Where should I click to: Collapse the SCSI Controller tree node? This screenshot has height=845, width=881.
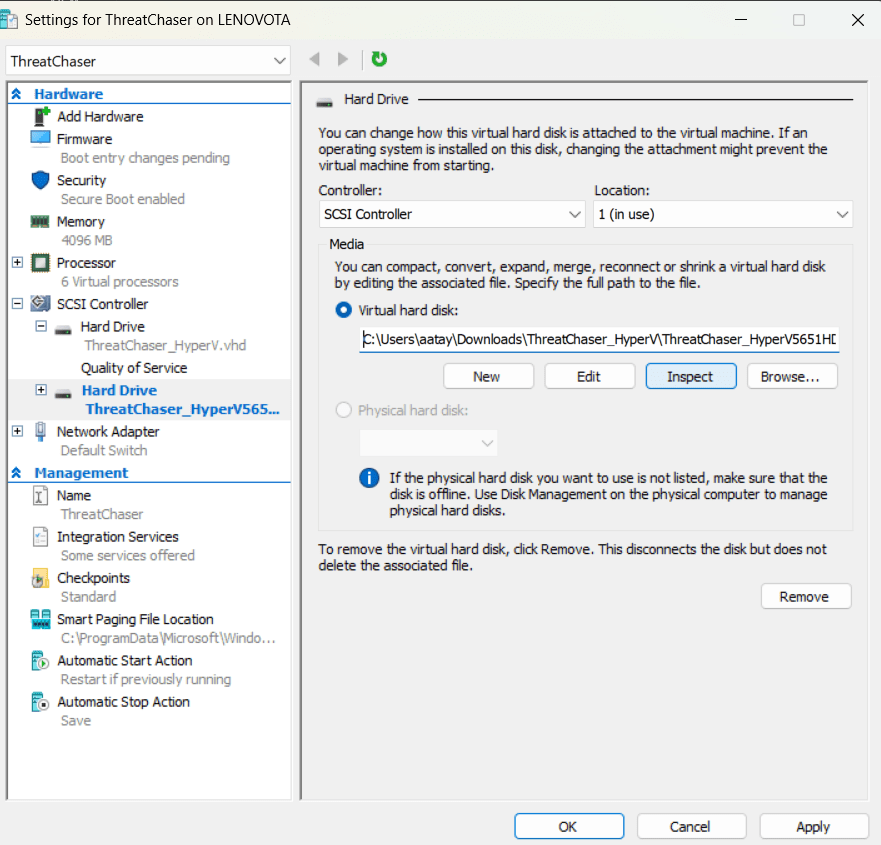click(17, 303)
